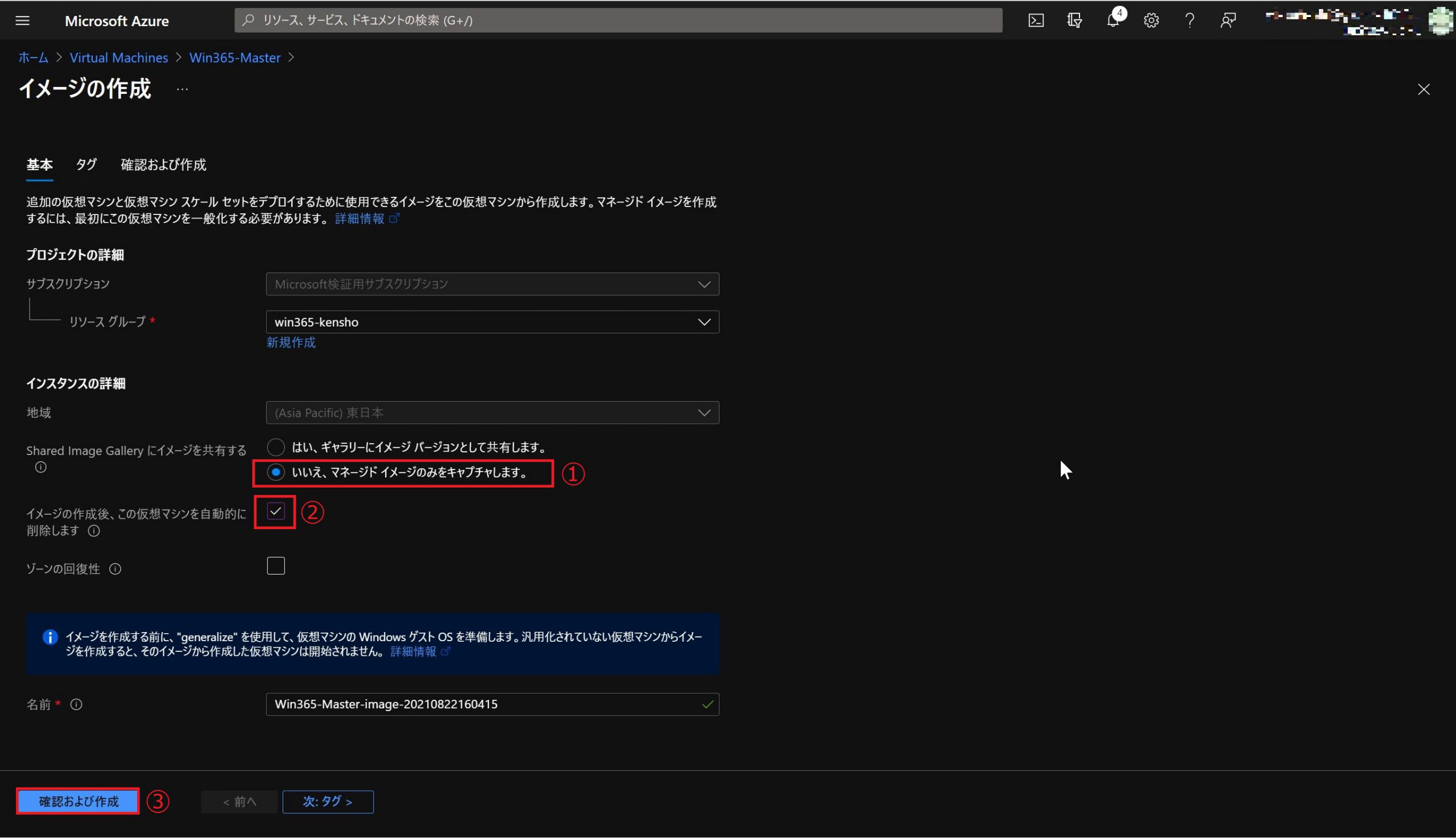Expand the リソース グループ win365-kensho dropdown
The image size is (1456, 838).
[492, 322]
